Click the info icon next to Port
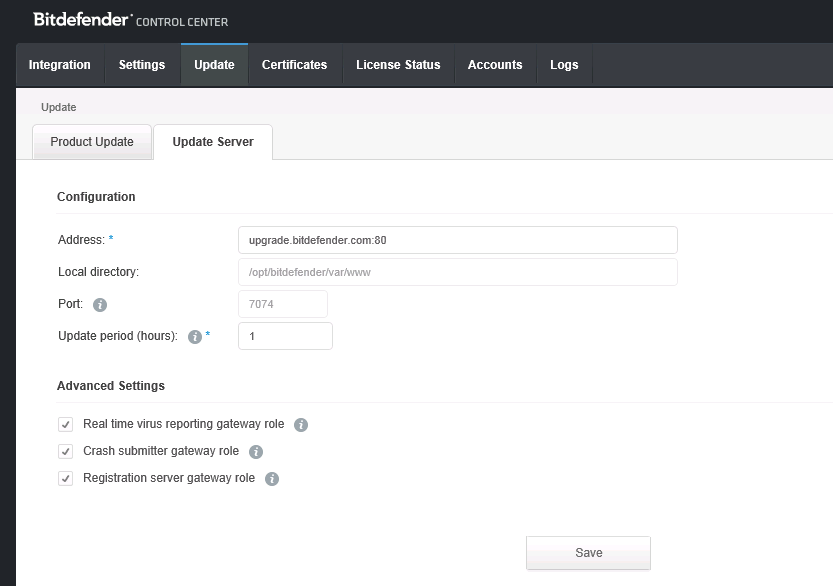Viewport: 833px width, 586px height. tap(100, 305)
